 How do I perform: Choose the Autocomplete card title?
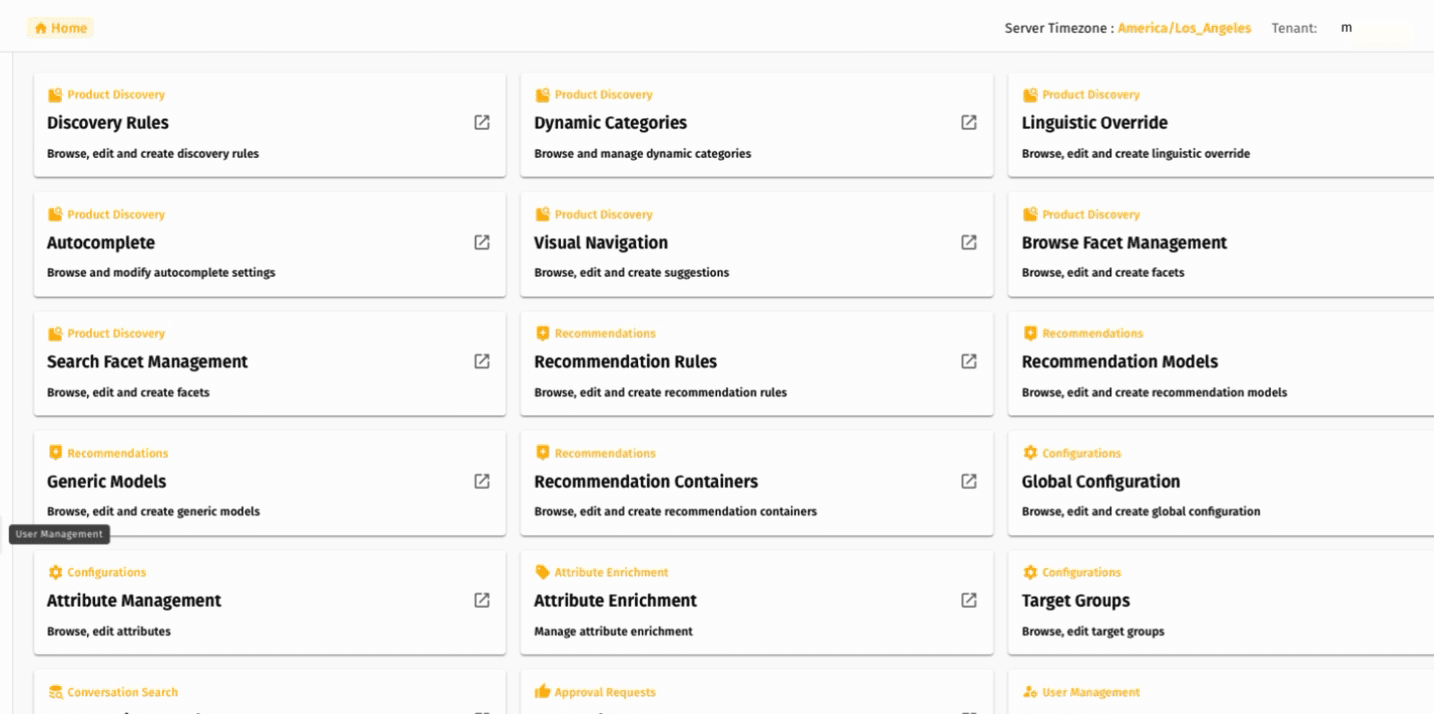coord(101,243)
